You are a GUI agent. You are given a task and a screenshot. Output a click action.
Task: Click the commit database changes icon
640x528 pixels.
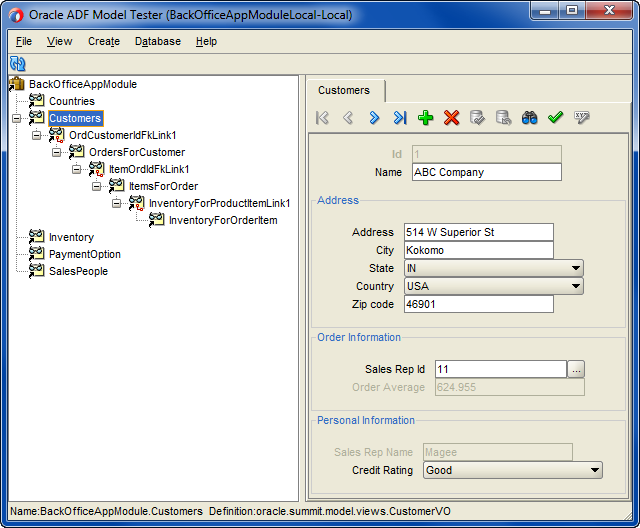coord(477,118)
